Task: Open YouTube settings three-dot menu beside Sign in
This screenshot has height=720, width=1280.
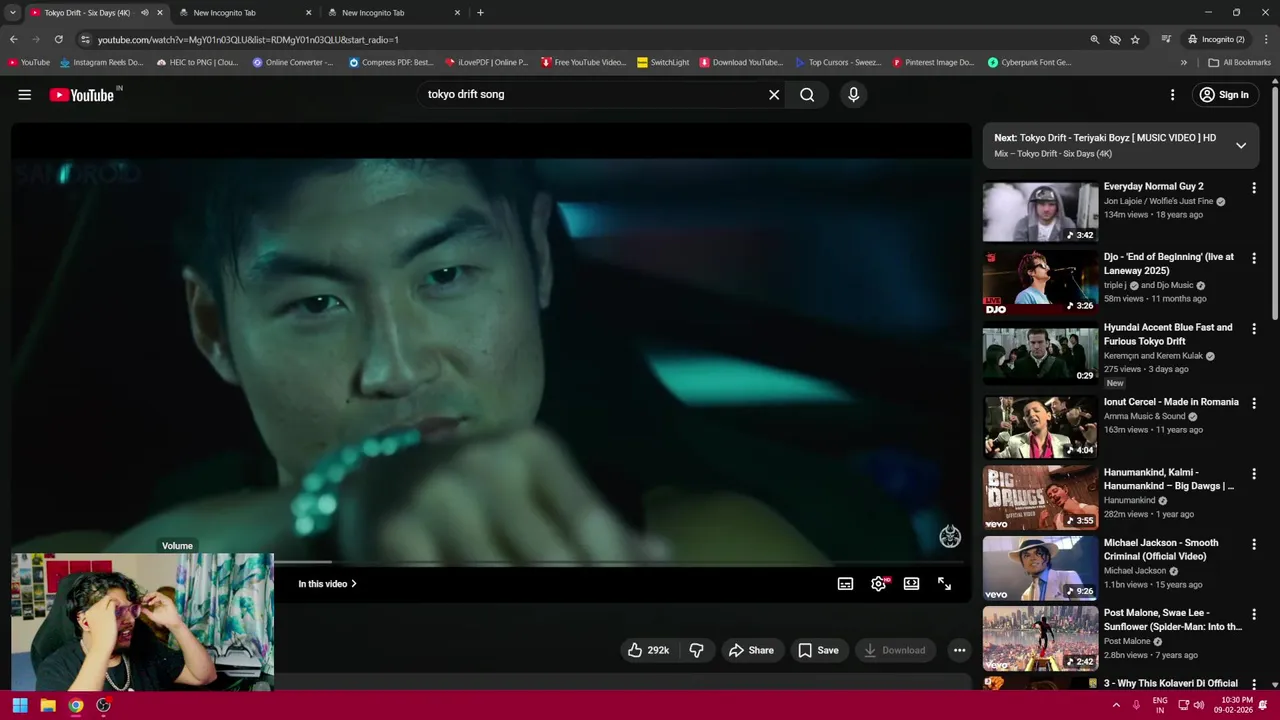Action: click(1172, 95)
